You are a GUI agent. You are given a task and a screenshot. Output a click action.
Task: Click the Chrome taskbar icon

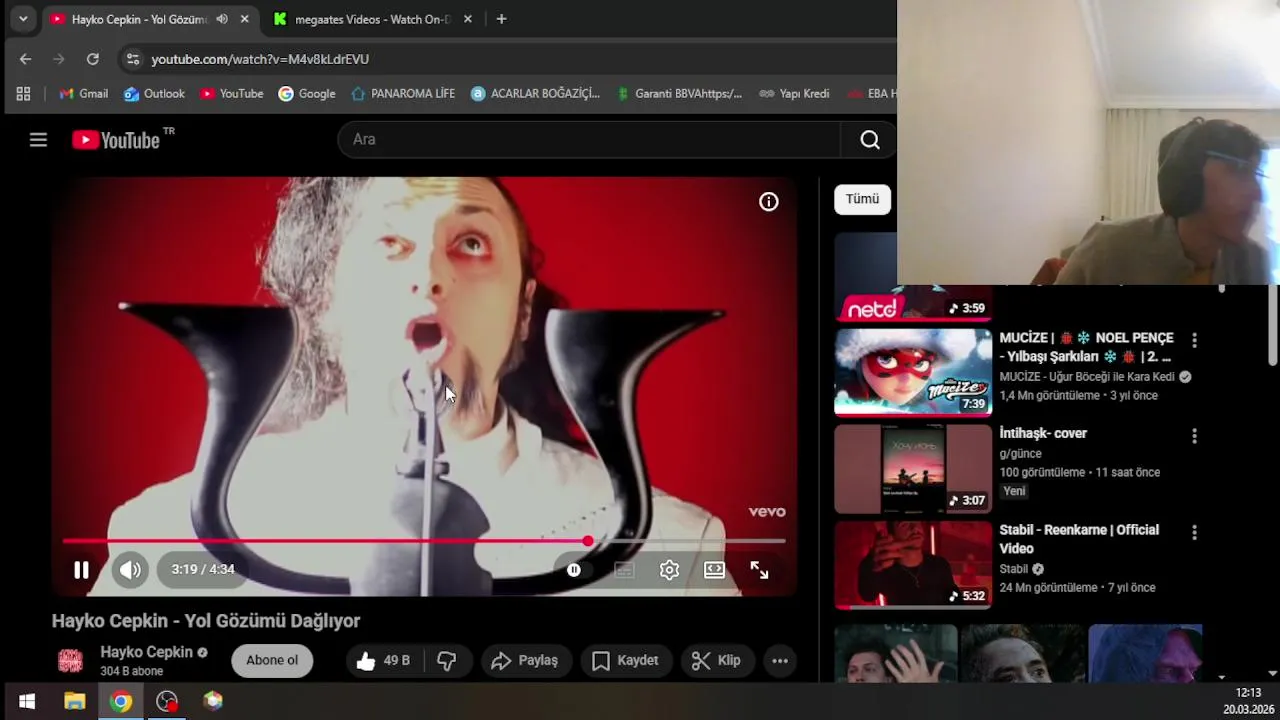[121, 701]
